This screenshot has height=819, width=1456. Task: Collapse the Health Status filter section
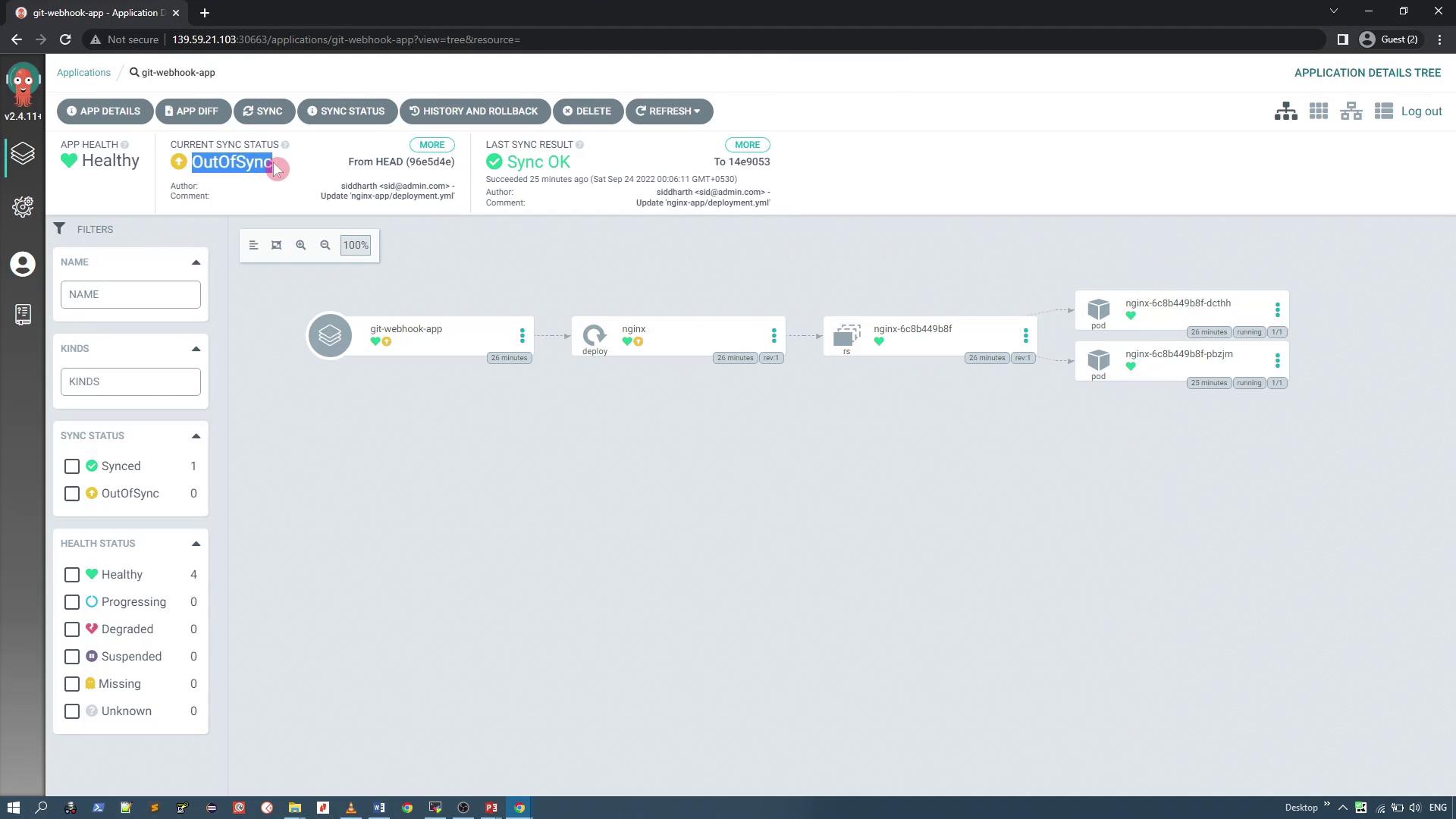(x=196, y=544)
